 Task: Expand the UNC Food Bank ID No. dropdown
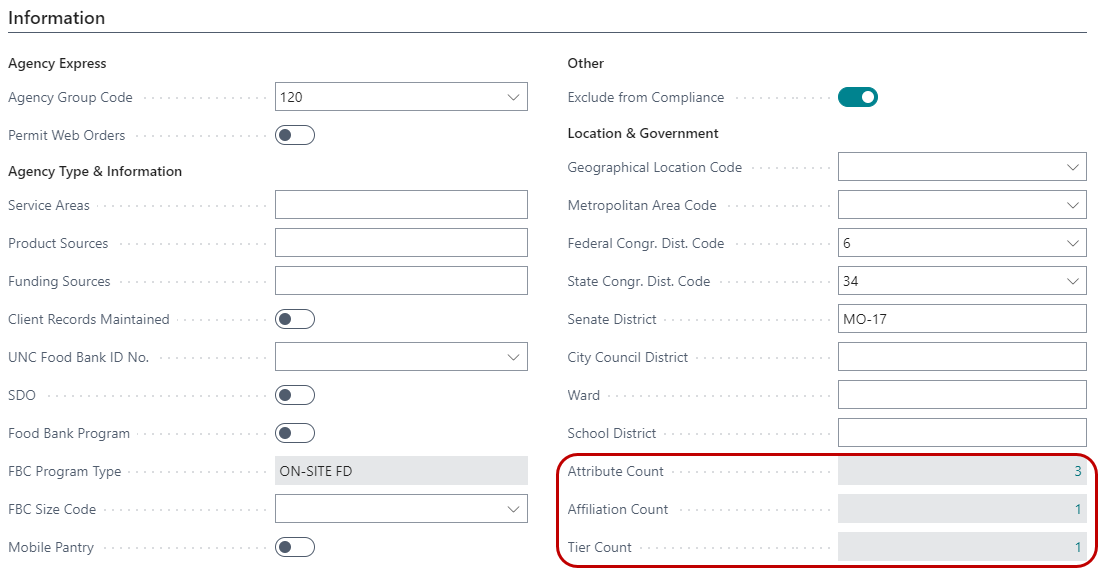(514, 357)
